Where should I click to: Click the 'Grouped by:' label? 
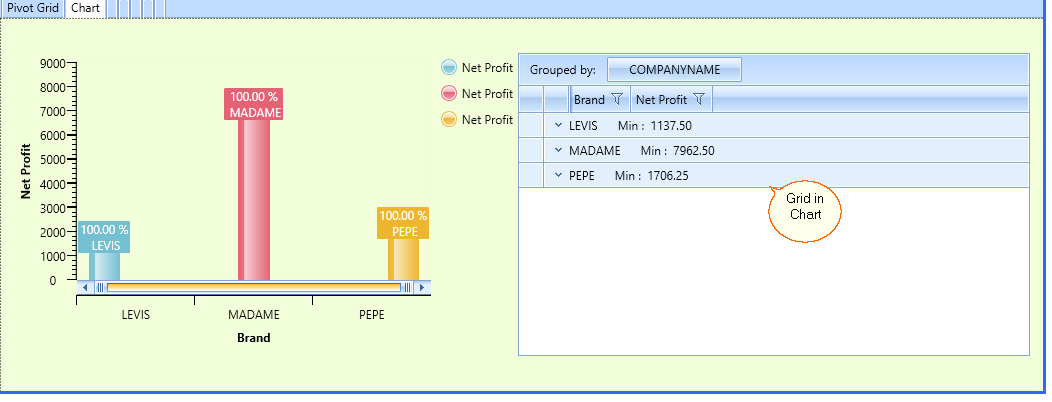point(563,70)
